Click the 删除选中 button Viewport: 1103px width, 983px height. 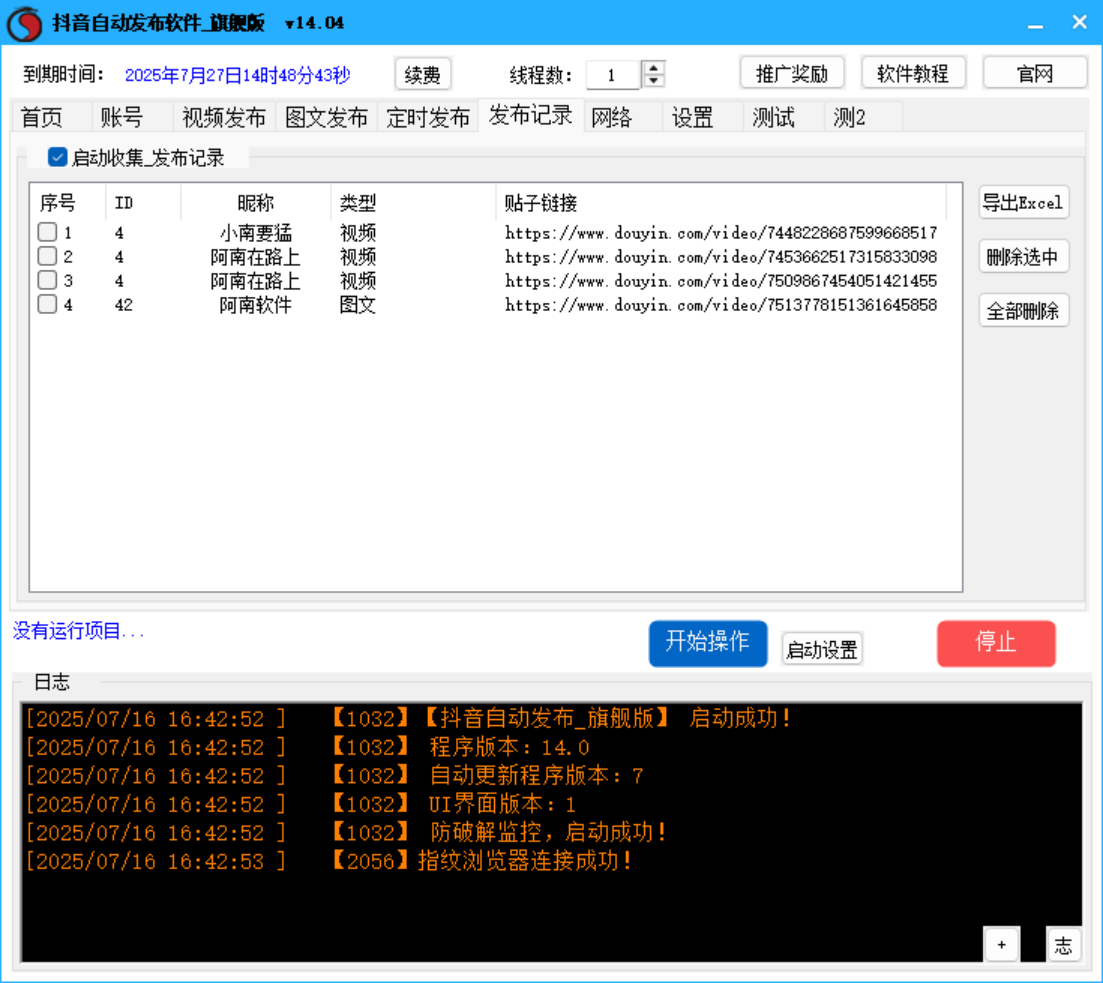[1023, 257]
